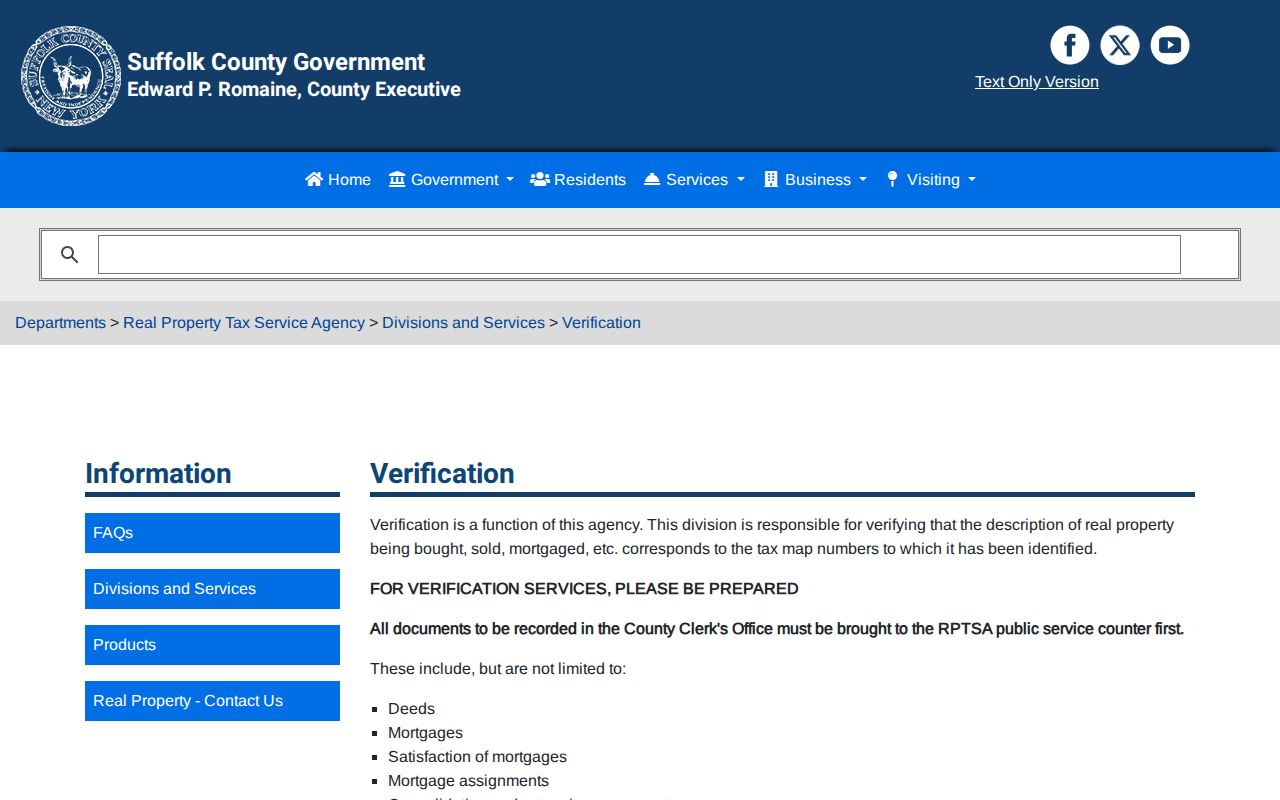Click the Verification page heading

(442, 473)
